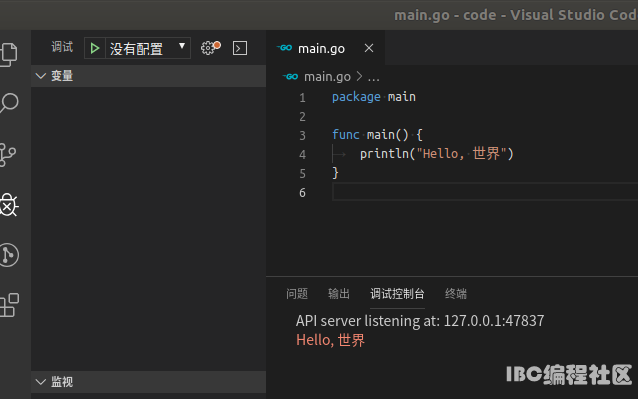
Task: Click the println("Hello, 世界") statement
Action: tap(437, 154)
